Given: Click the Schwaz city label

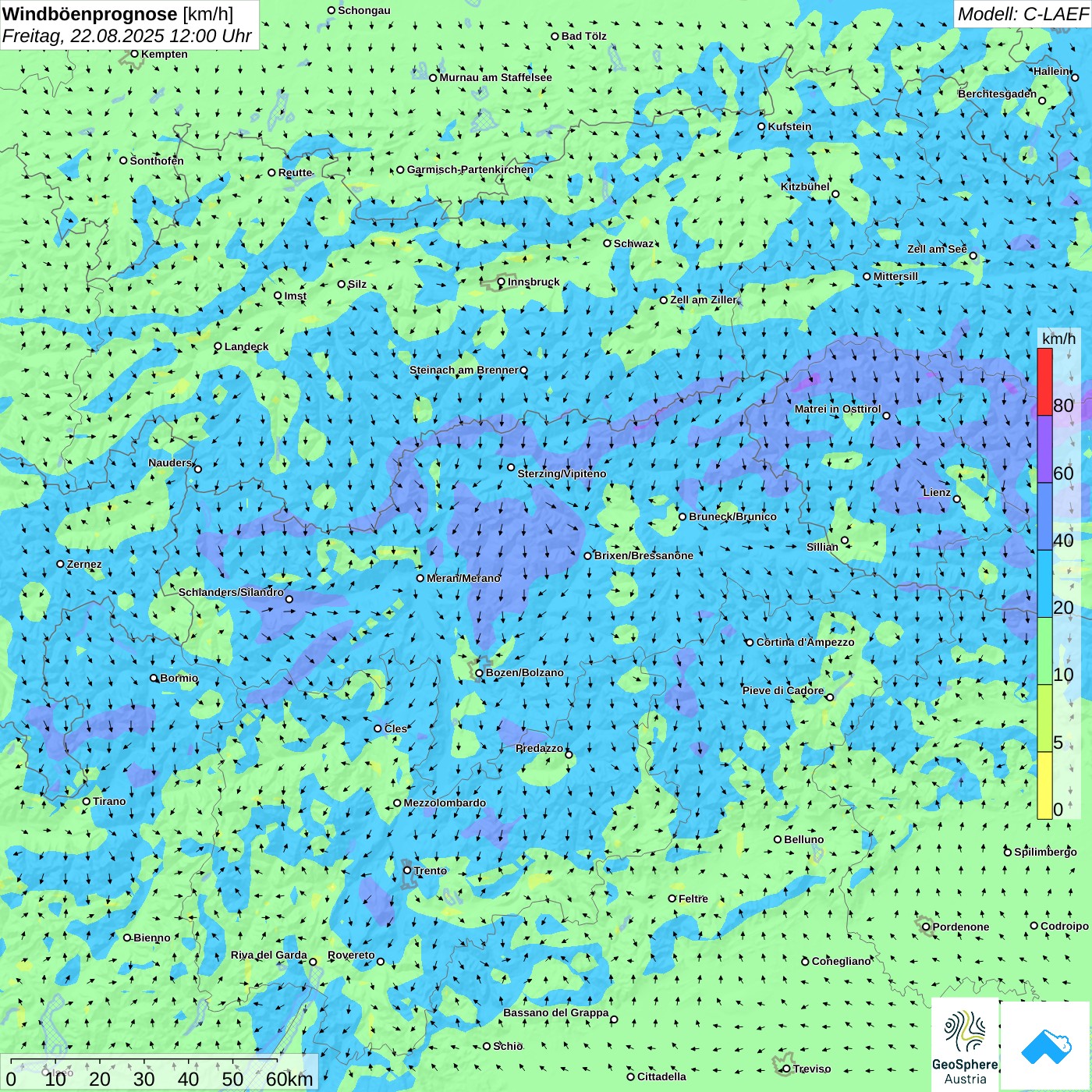Looking at the screenshot, I should click(x=633, y=243).
